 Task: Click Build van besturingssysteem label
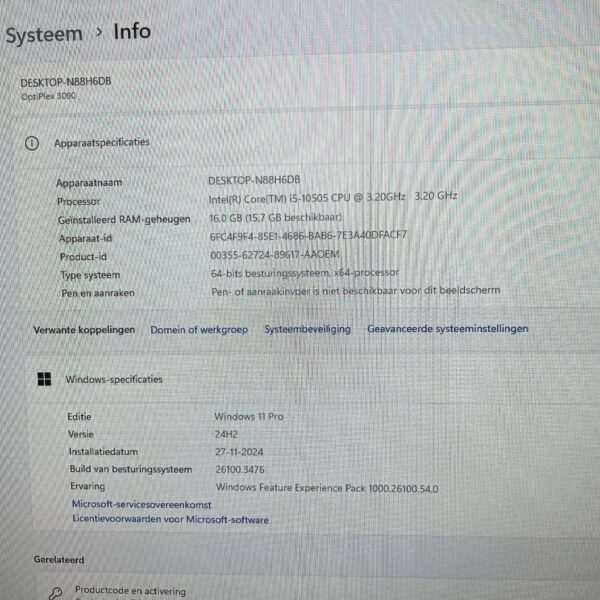(131, 470)
